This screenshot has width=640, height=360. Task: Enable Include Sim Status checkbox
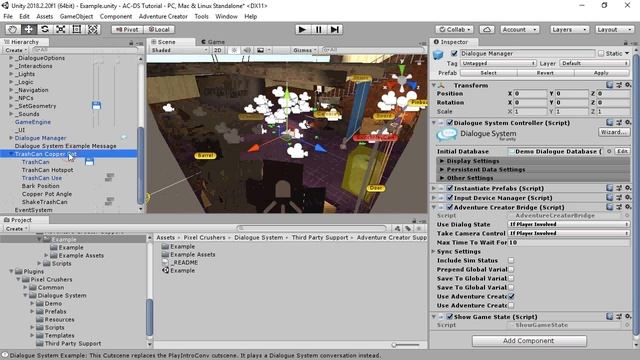(511, 260)
